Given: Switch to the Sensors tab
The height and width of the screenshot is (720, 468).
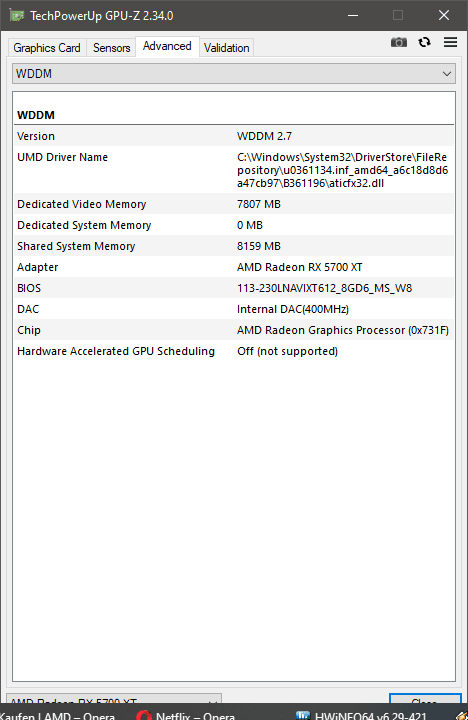Looking at the screenshot, I should pos(112,48).
